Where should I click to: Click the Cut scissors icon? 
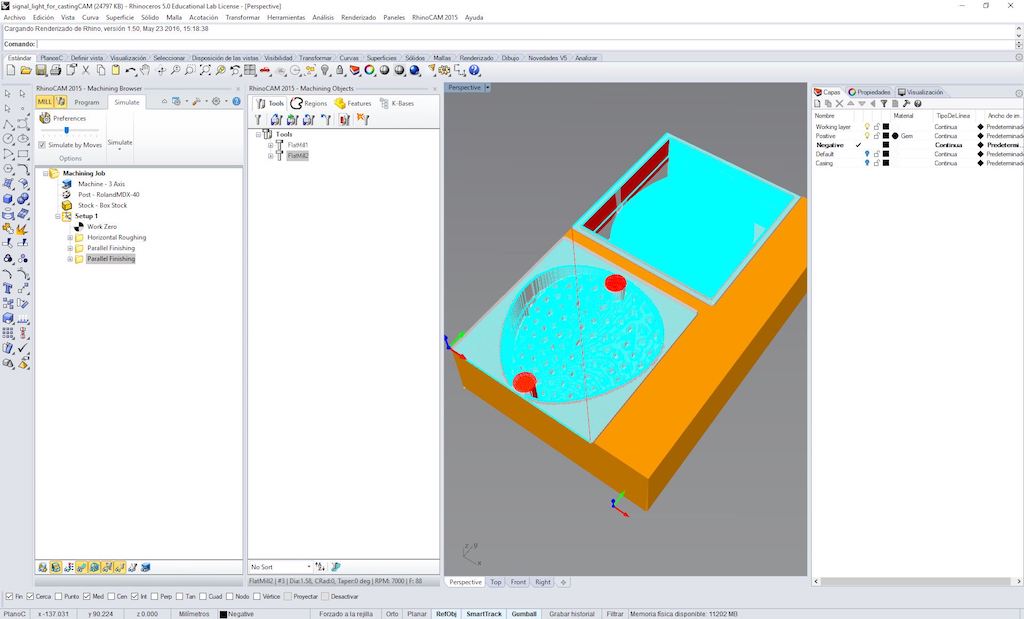tap(86, 70)
